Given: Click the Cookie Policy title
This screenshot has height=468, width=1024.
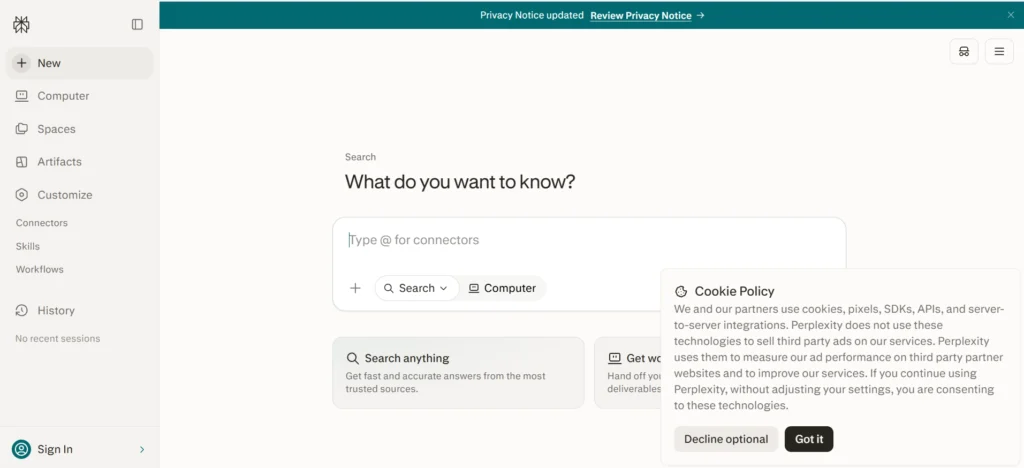Looking at the screenshot, I should [735, 291].
